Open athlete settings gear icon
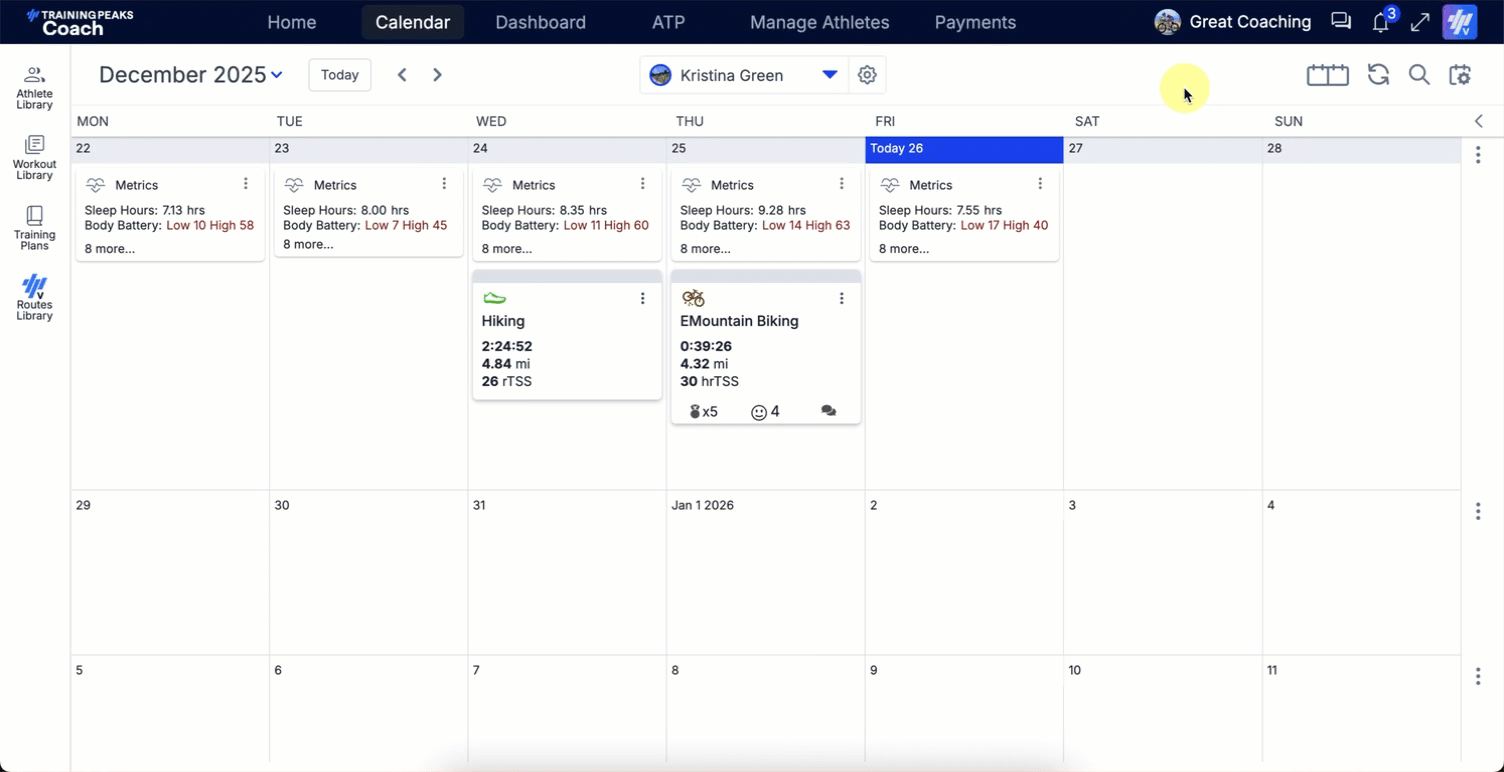1504x772 pixels. (867, 75)
